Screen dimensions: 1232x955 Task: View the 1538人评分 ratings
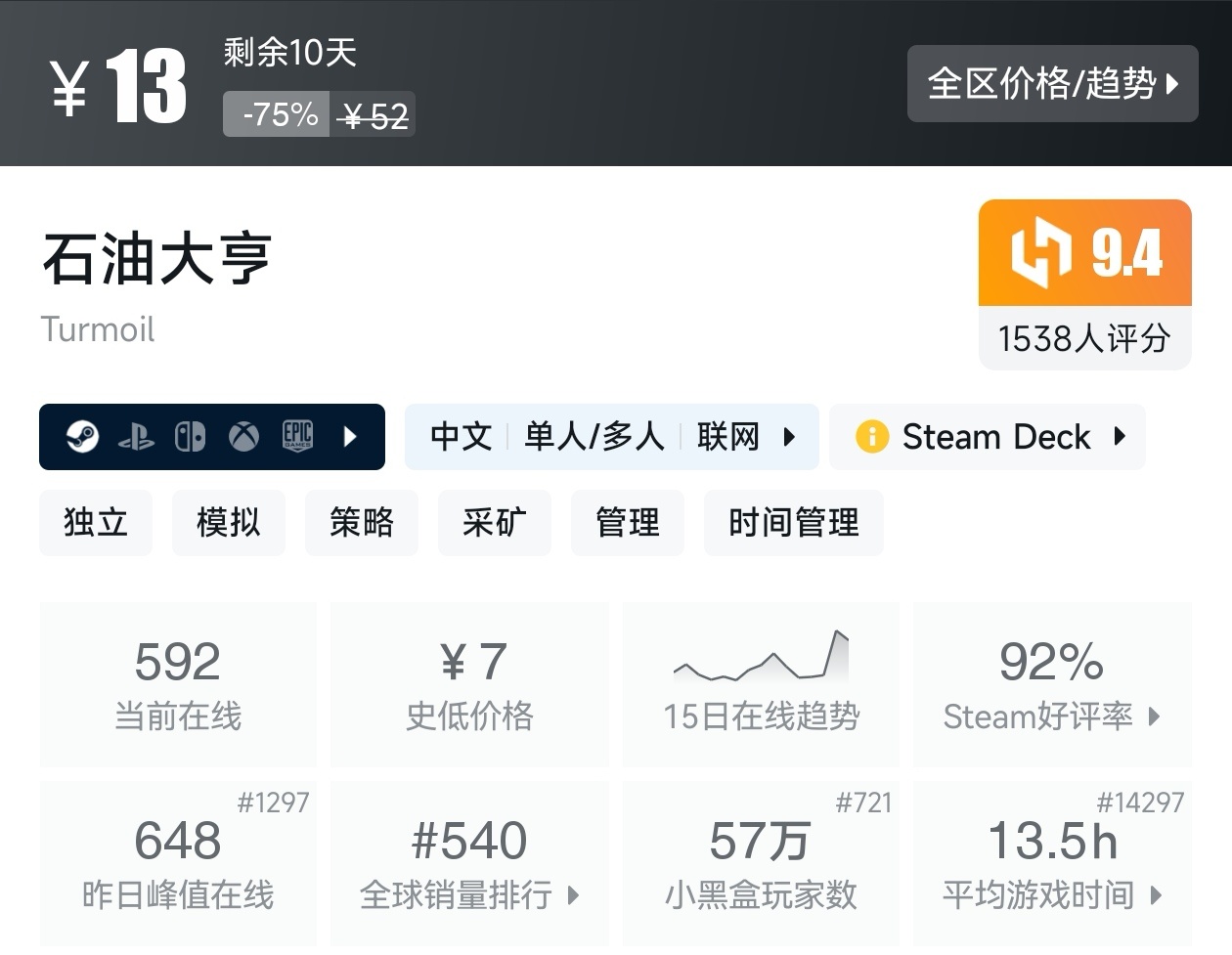1084,338
